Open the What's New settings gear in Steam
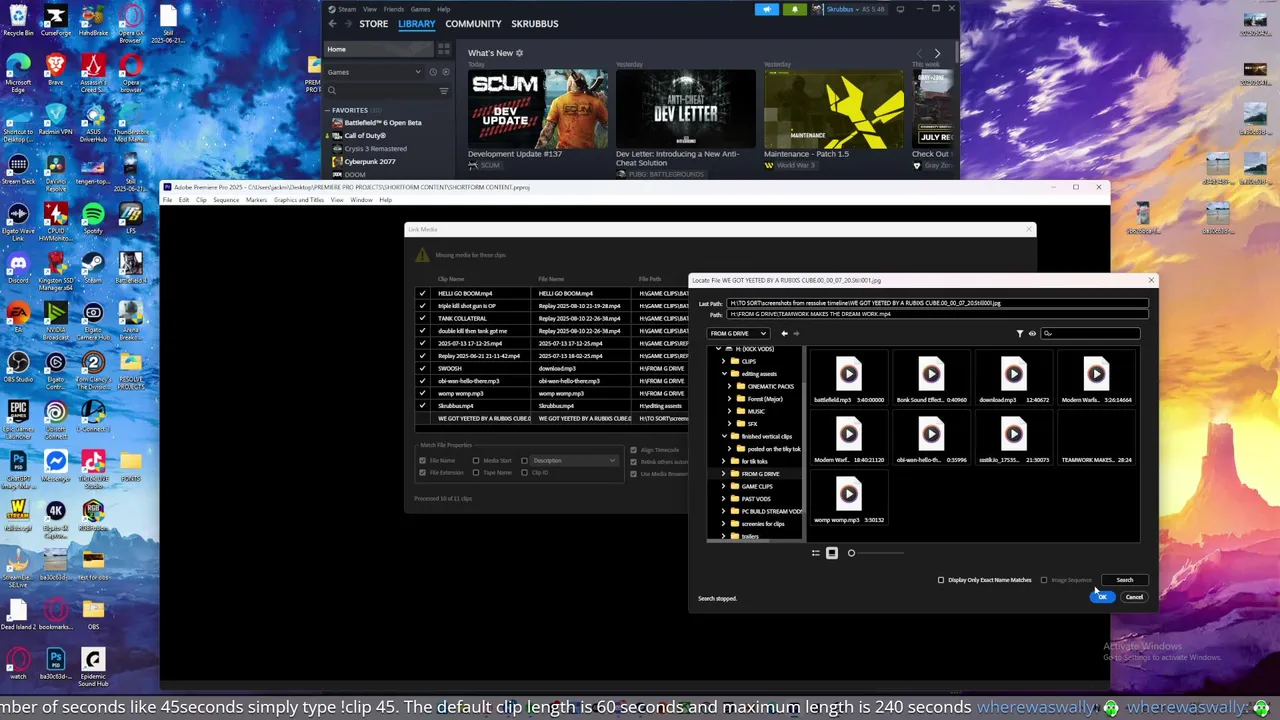This screenshot has height=720, width=1280. coord(519,53)
